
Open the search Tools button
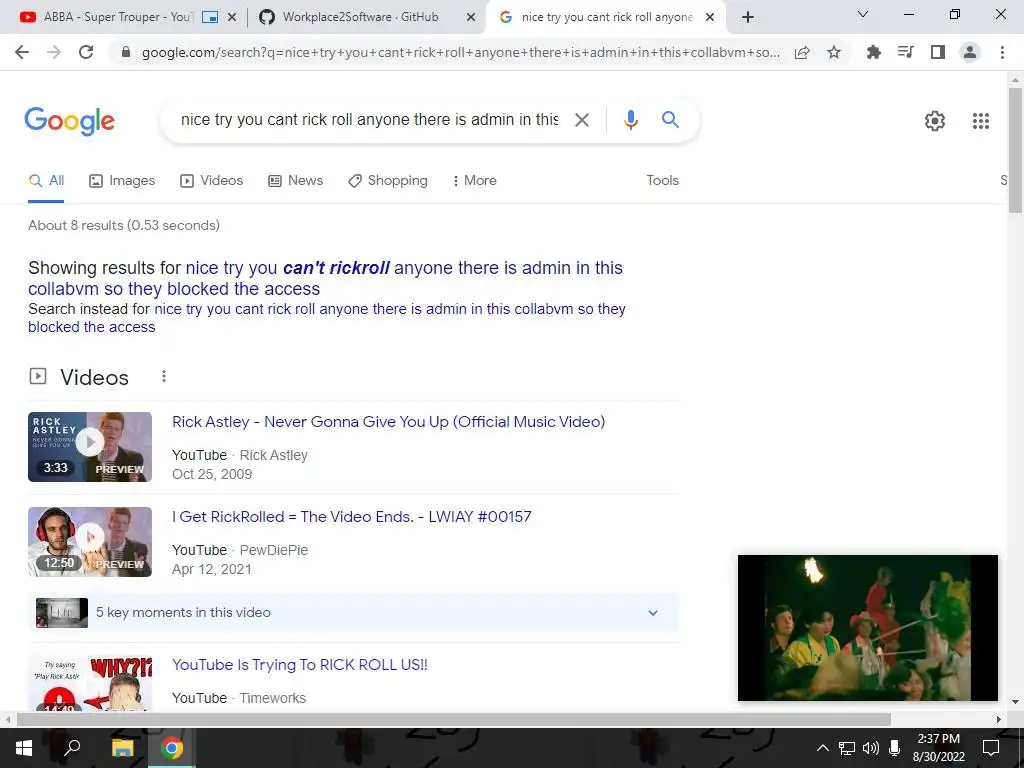662,181
